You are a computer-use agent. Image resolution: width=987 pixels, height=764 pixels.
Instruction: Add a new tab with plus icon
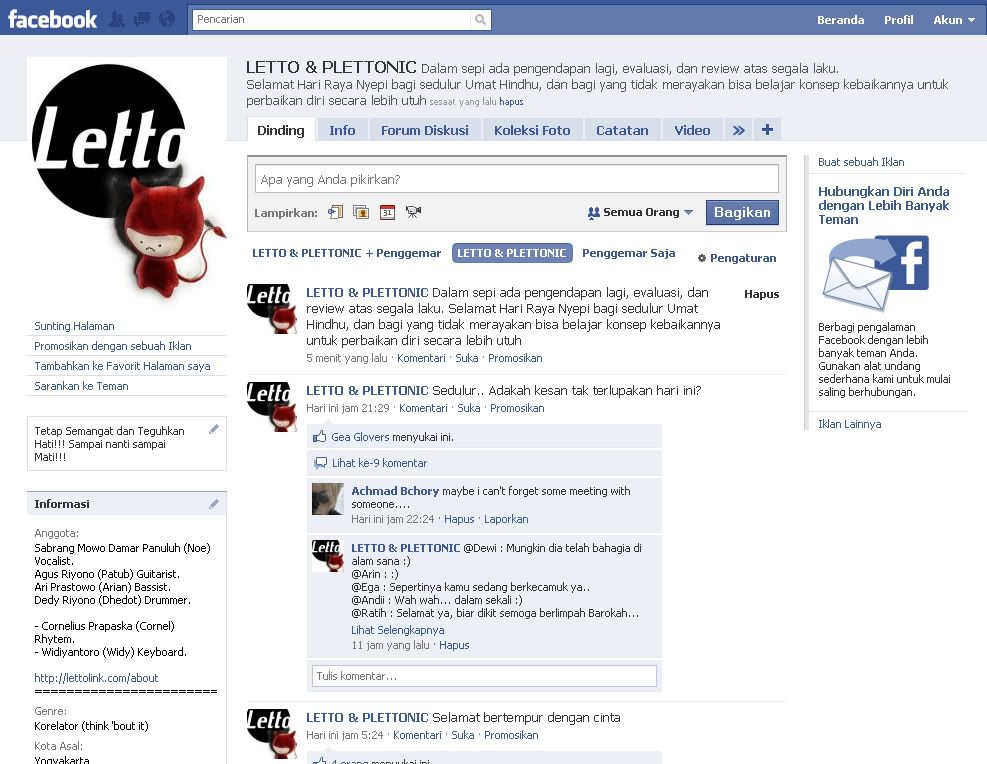pyautogui.click(x=767, y=130)
